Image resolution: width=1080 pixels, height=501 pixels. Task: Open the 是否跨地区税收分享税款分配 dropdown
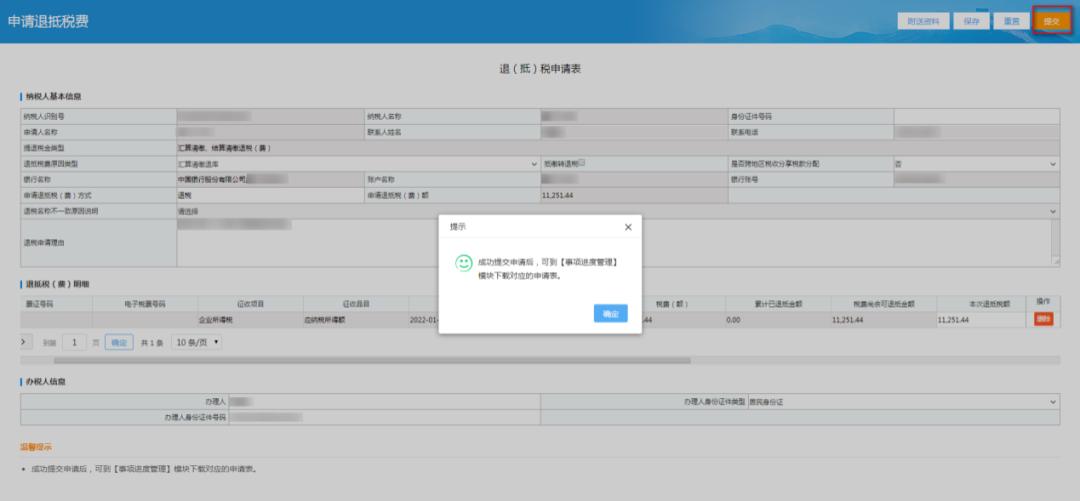coord(976,164)
